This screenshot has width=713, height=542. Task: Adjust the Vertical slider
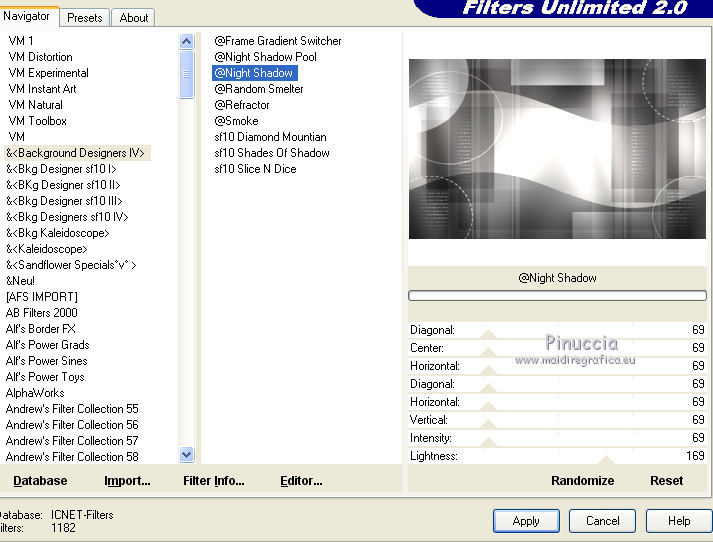tap(557, 420)
